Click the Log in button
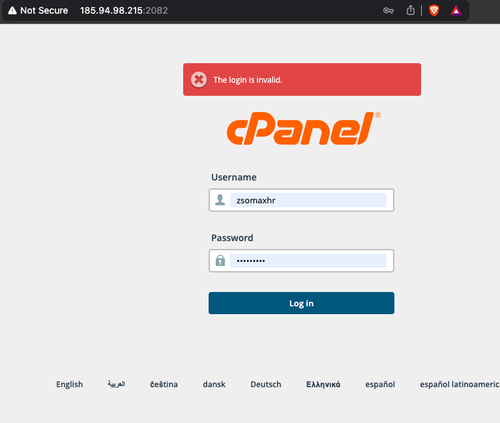 click(301, 303)
